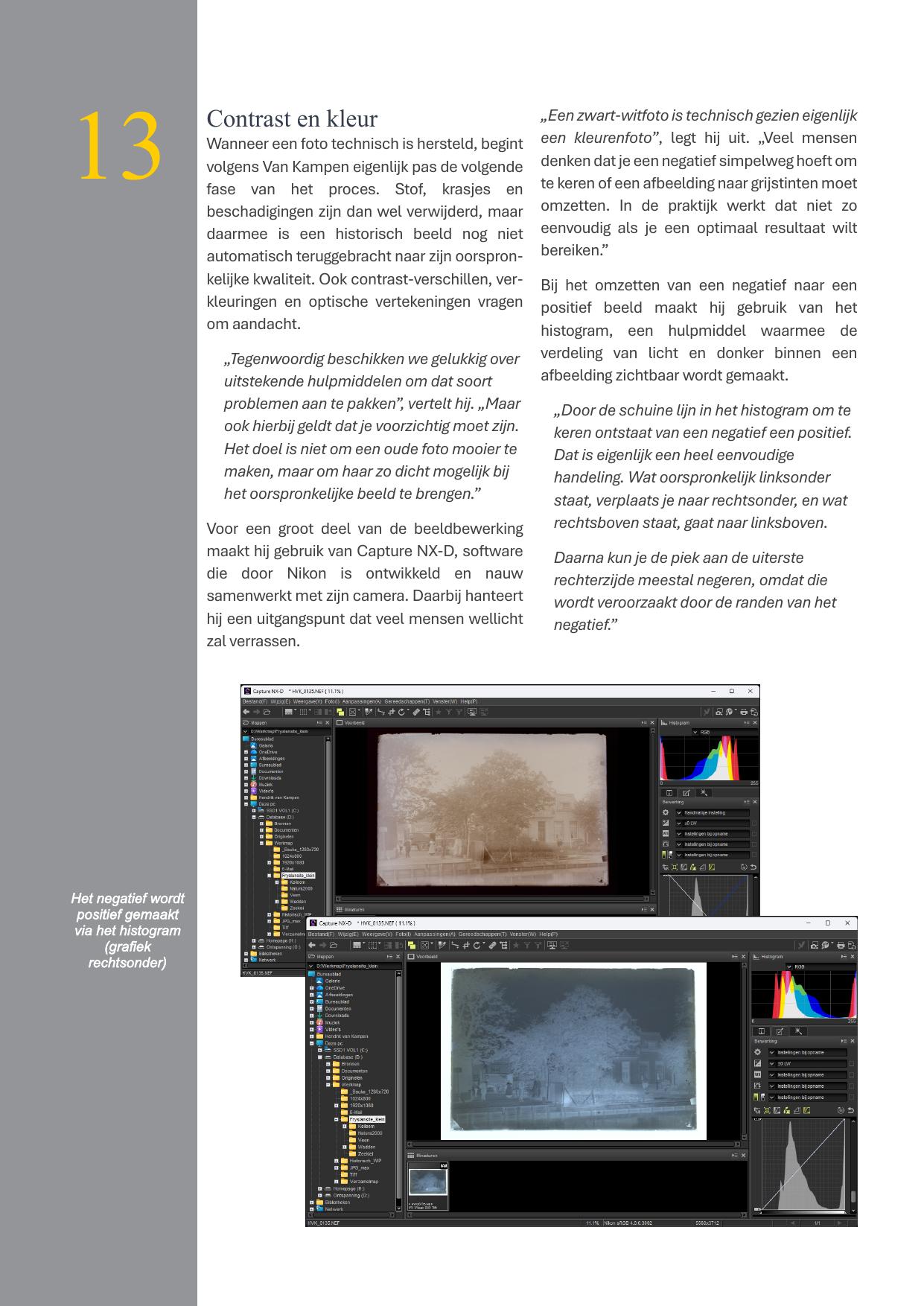Click the first adjustment tool icon below the front window Bewerking rows

(x=757, y=1110)
